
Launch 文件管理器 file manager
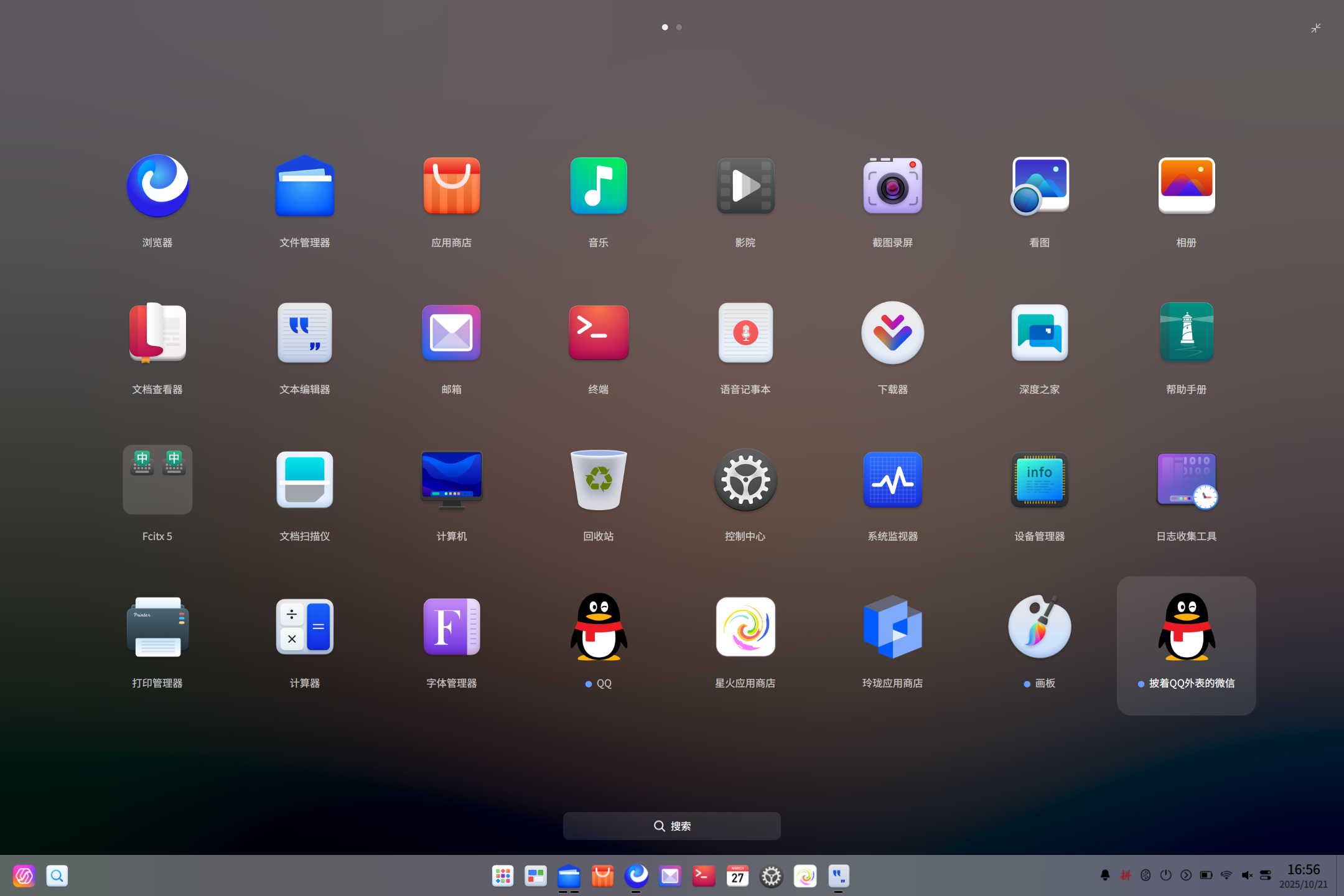[305, 186]
